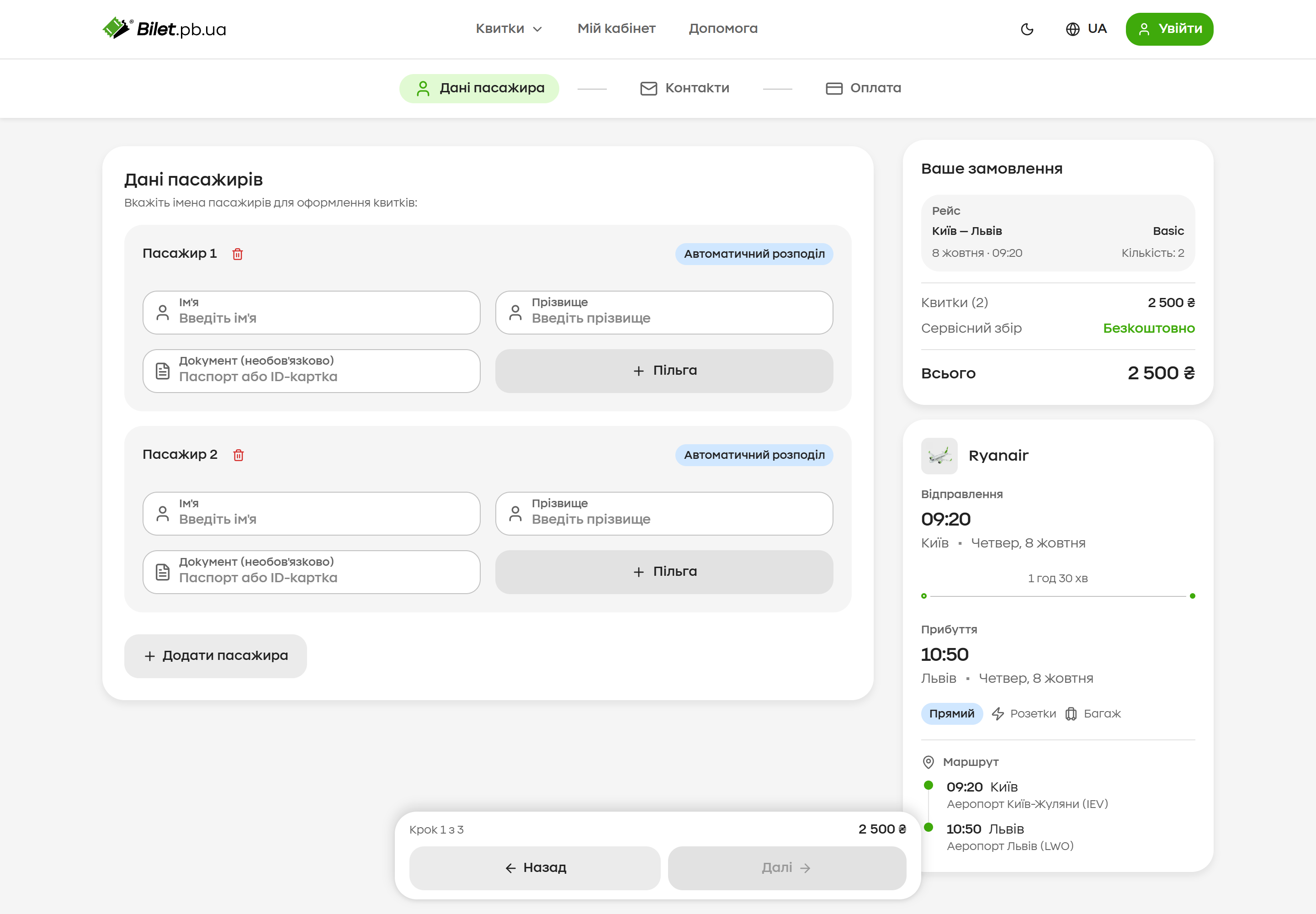This screenshot has height=914, width=1316.
Task: Click the Київ — Львів route text
Action: tap(967, 231)
